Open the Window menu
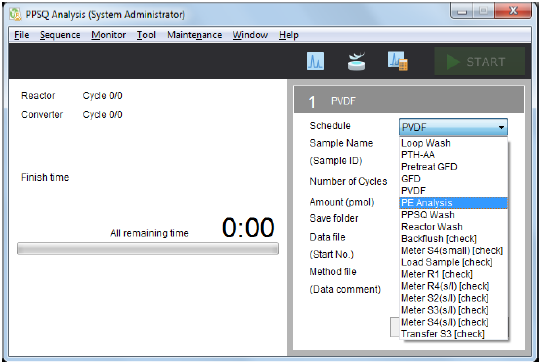541x363 pixels. 250,35
